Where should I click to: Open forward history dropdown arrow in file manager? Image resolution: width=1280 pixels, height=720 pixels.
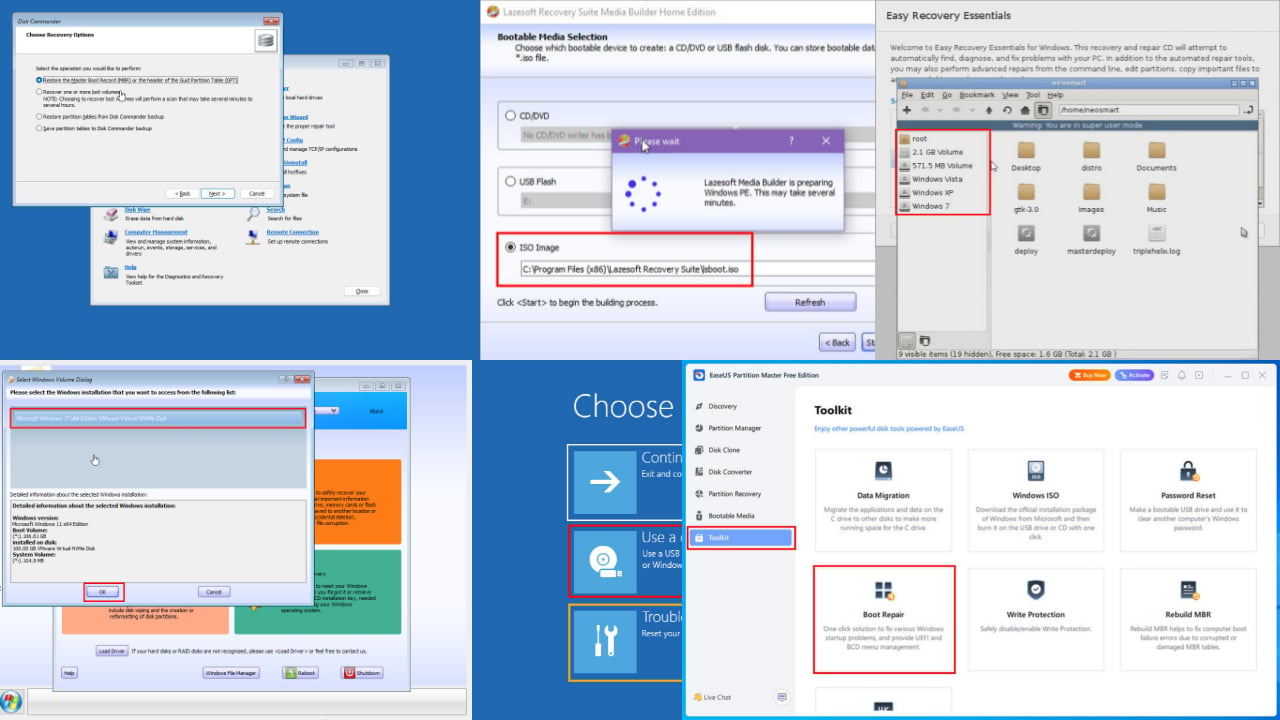pos(972,110)
